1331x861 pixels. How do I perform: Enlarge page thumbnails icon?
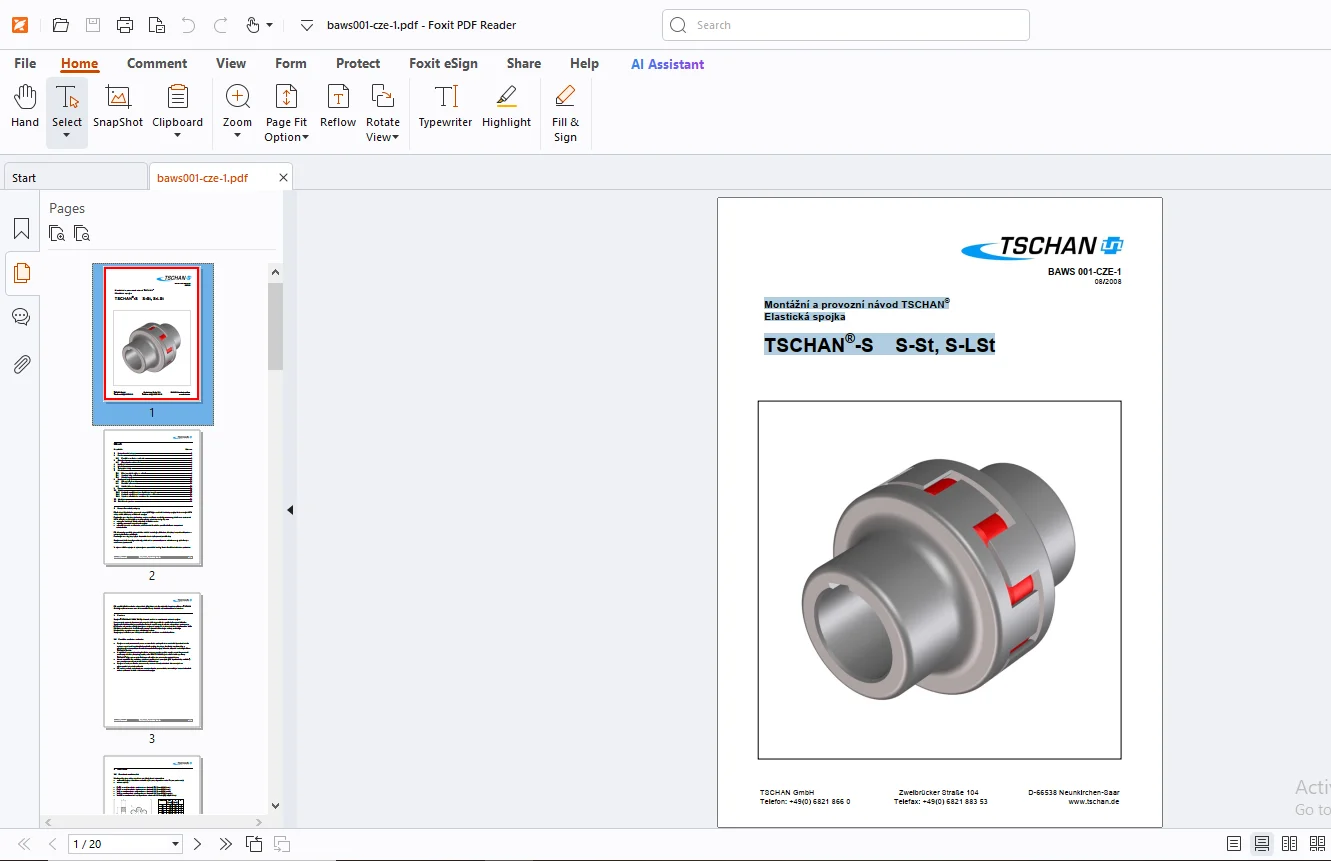57,234
